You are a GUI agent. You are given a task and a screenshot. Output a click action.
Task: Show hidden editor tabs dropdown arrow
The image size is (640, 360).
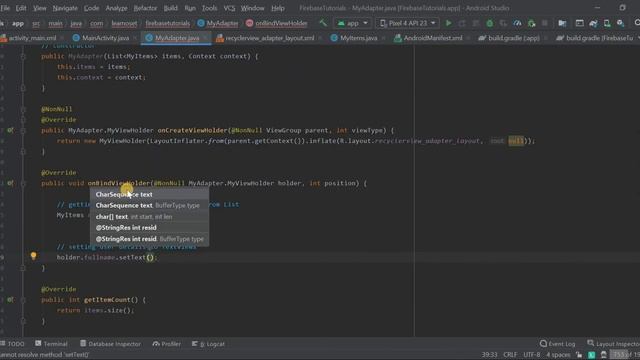click(x=638, y=38)
